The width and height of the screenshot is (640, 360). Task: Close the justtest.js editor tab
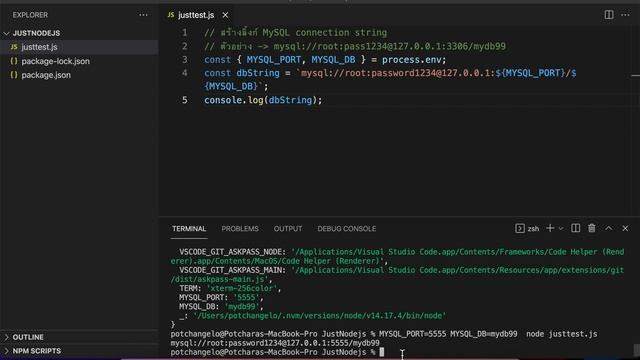[225, 15]
